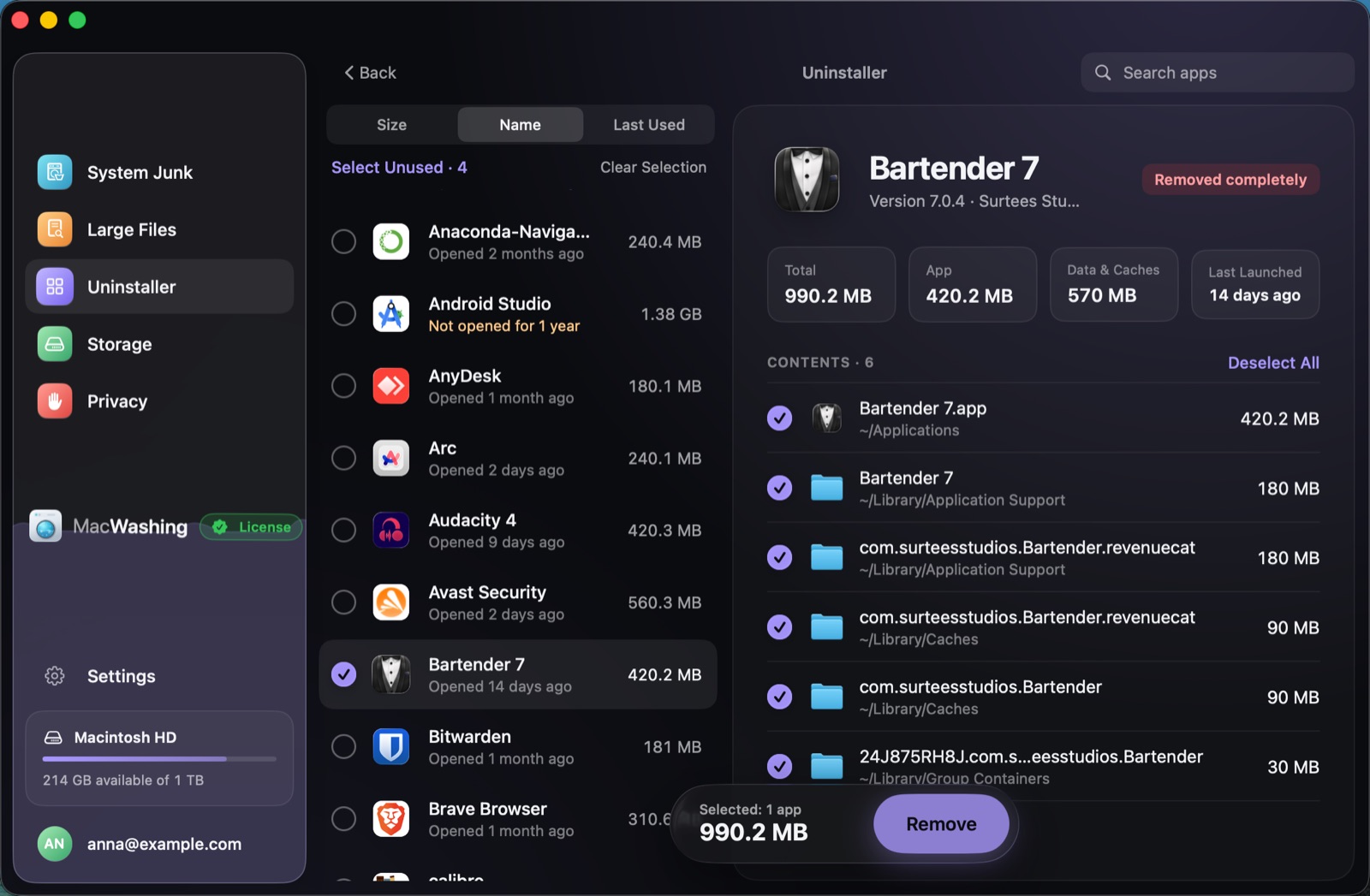Screen dimensions: 1370x896
Task: Click the Android Studio app icon
Action: click(x=391, y=314)
